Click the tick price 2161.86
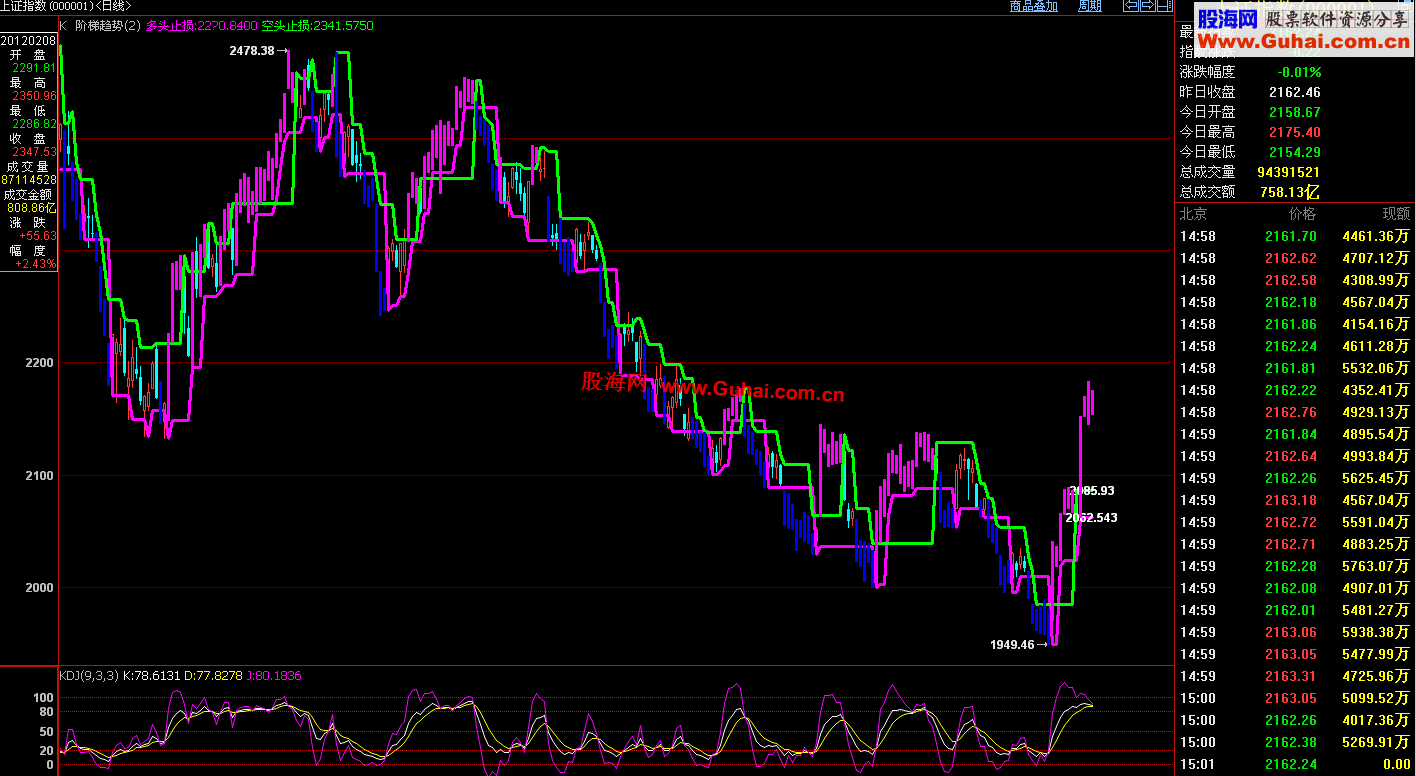 1291,324
